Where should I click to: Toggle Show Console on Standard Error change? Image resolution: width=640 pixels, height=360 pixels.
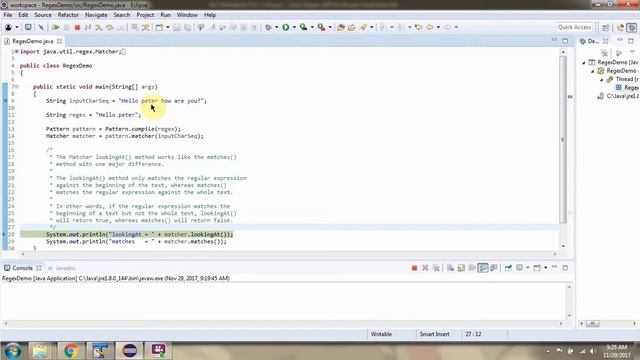(494, 268)
